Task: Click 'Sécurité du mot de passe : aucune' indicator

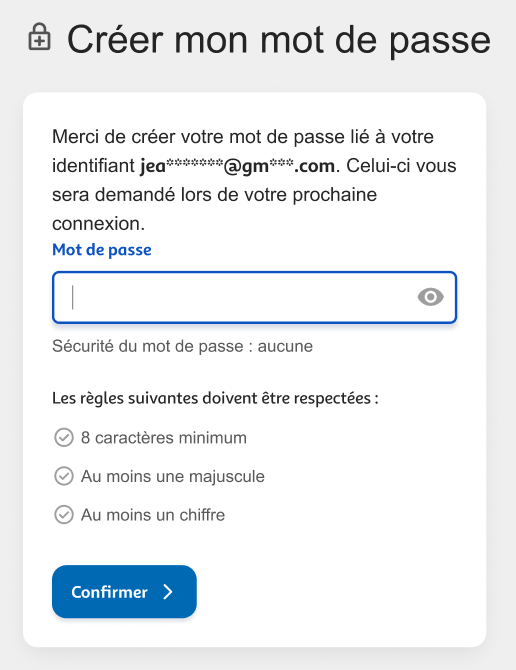Action: pos(182,346)
